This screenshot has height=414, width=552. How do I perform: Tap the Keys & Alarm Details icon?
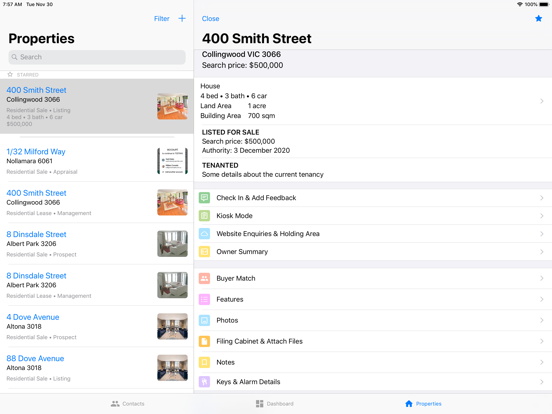point(204,382)
